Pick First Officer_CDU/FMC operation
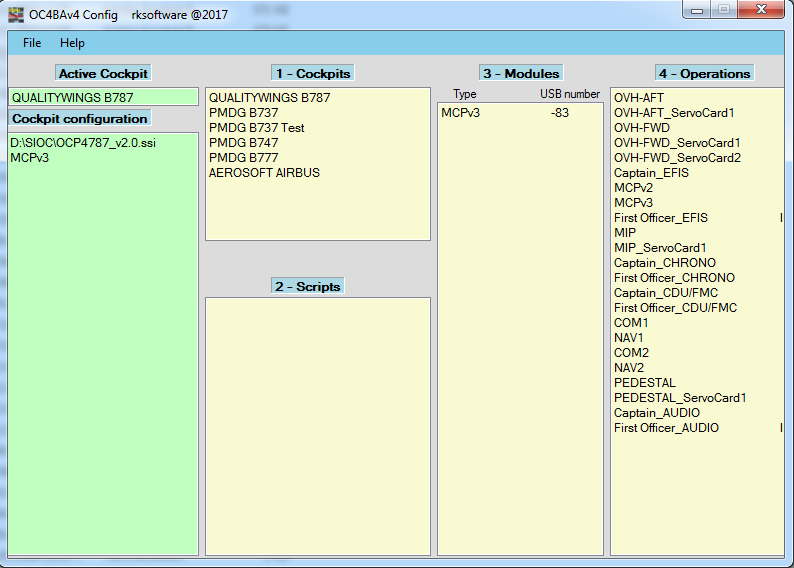 [675, 308]
